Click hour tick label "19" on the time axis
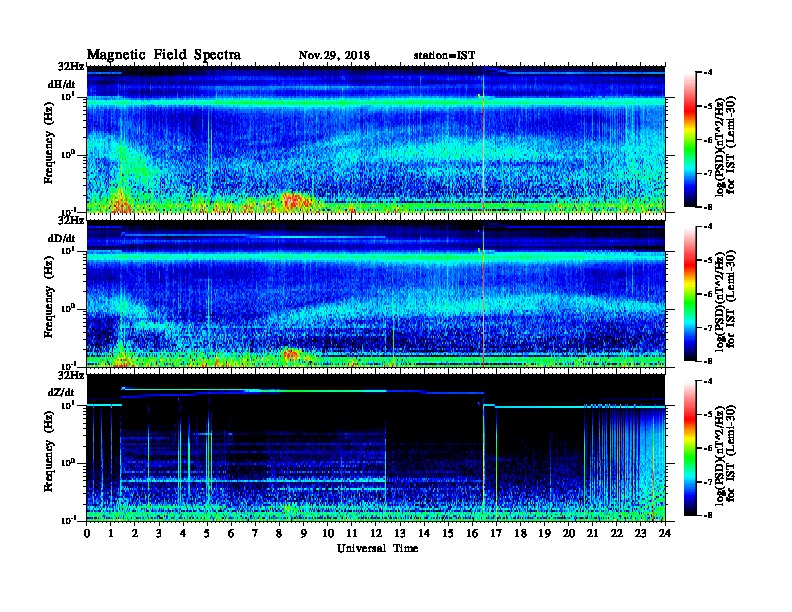The width and height of the screenshot is (792, 612). coord(544,533)
